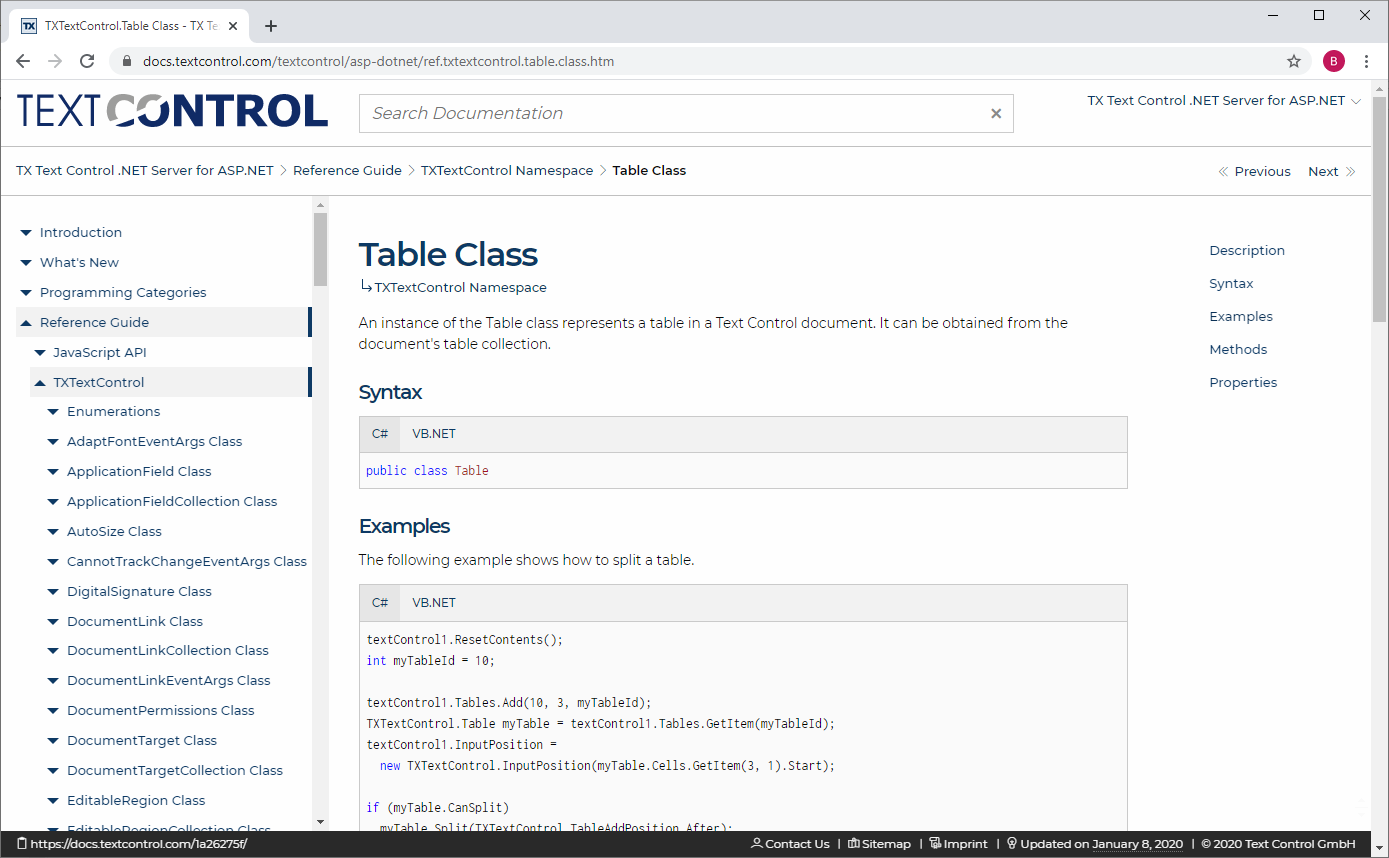The image size is (1389, 858).
Task: Open TX Text Control .NET Server breadcrumb
Action: click(145, 171)
